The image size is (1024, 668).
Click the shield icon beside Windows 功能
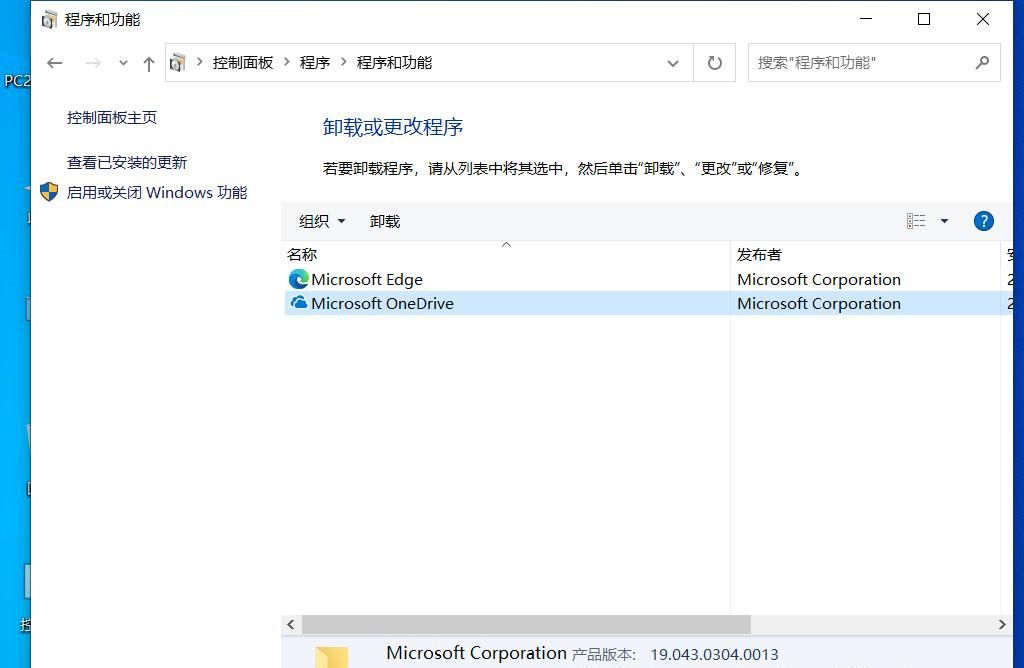coord(49,192)
